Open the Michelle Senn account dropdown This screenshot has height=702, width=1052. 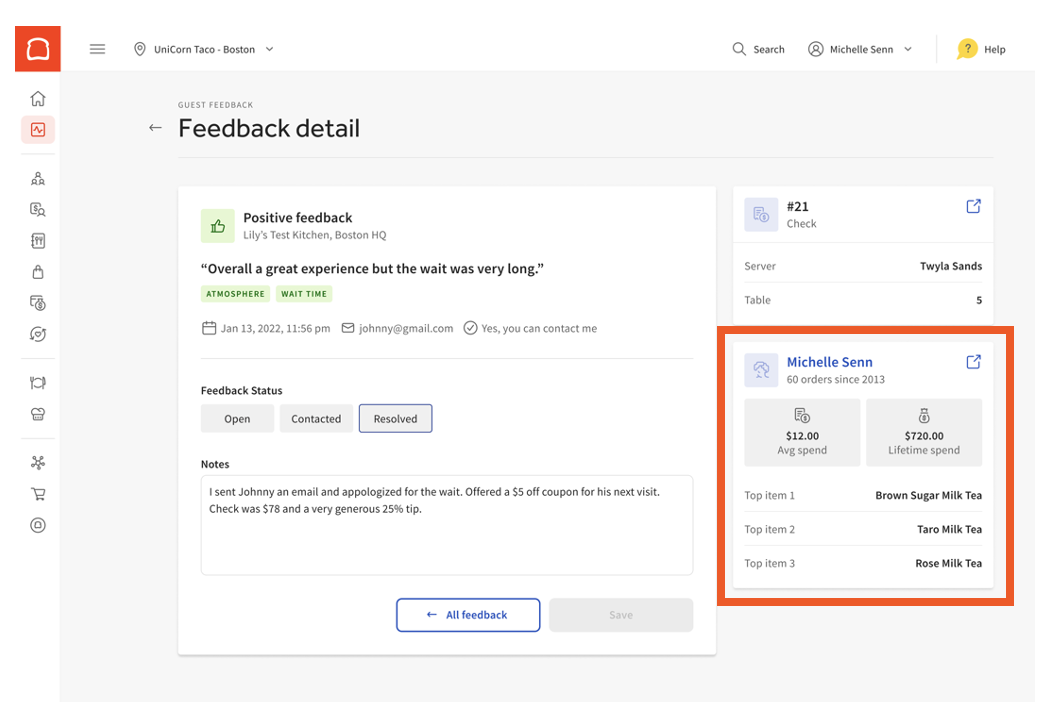(x=860, y=48)
